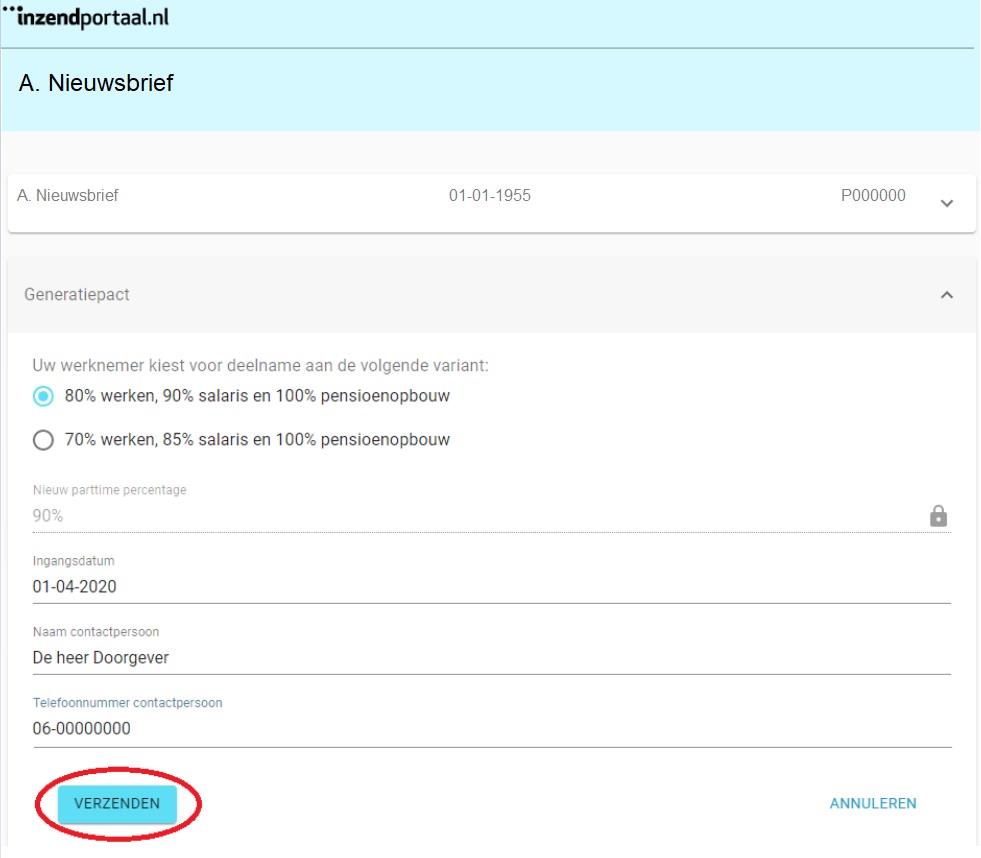Click employee number P000000
981x858 pixels.
tap(873, 195)
